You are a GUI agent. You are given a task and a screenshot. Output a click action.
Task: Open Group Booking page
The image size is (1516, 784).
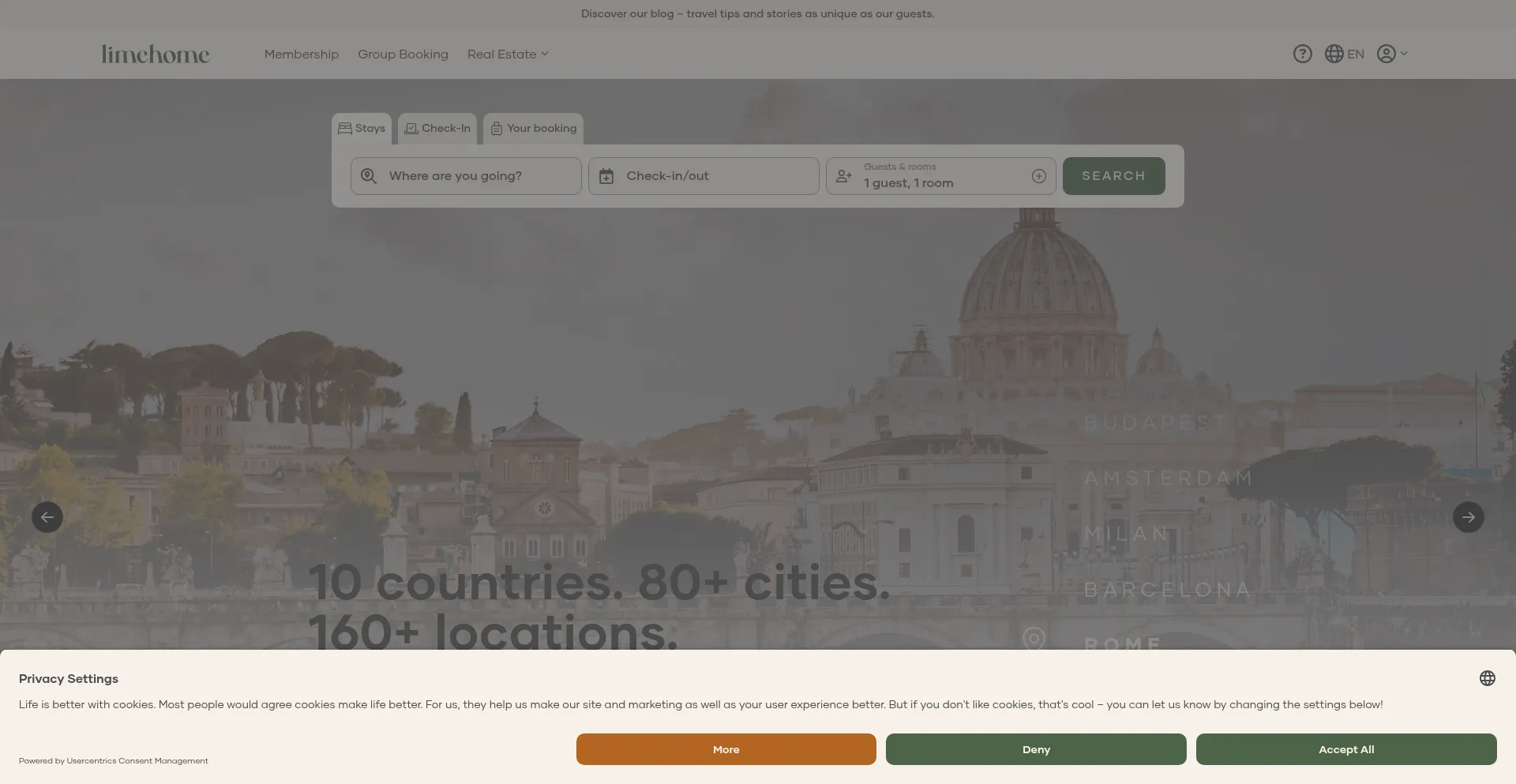coord(403,54)
